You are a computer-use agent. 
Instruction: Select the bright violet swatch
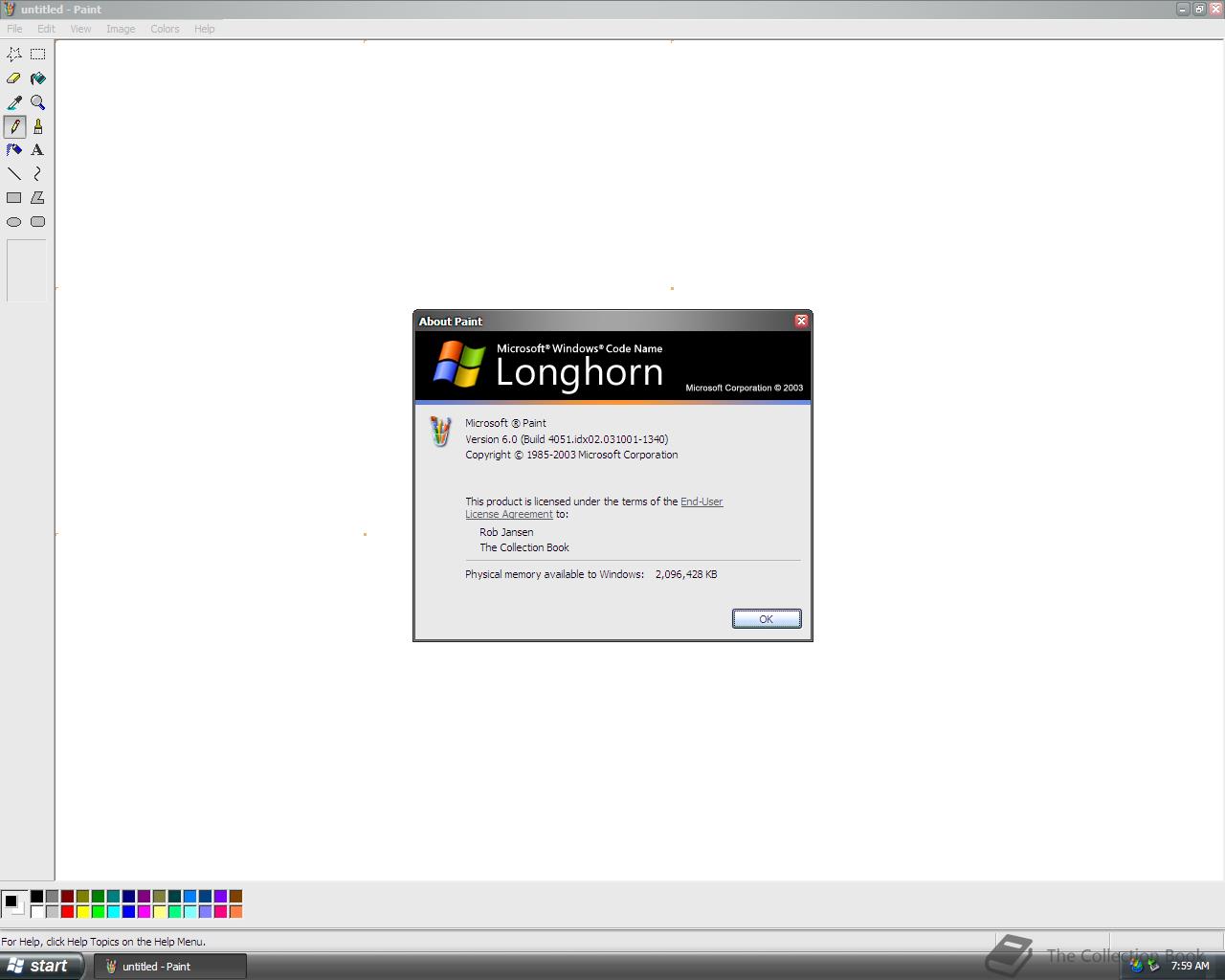coord(221,897)
